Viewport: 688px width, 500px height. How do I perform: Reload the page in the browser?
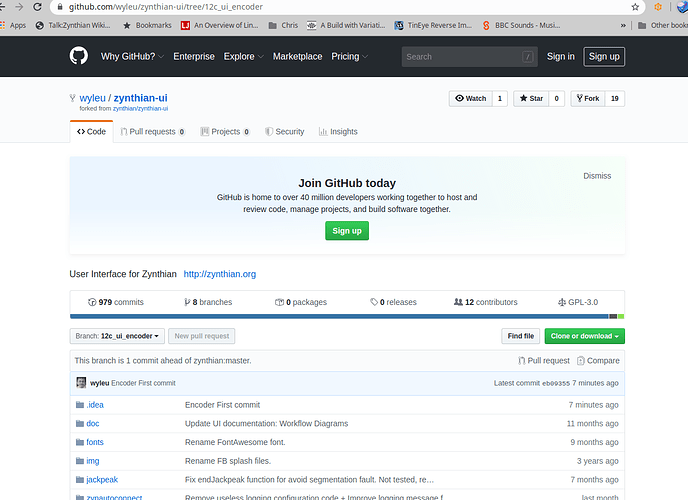[x=37, y=7]
